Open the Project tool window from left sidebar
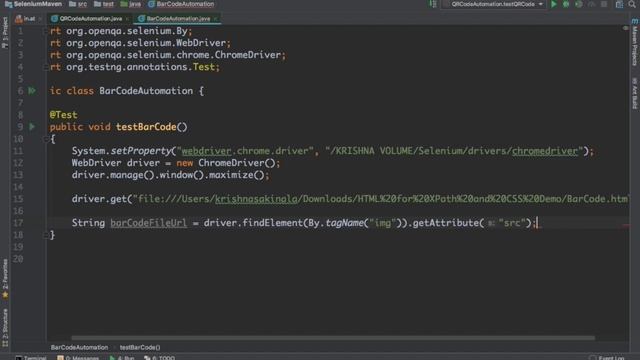Screen dimensions: 640x360 click(x=5, y=33)
